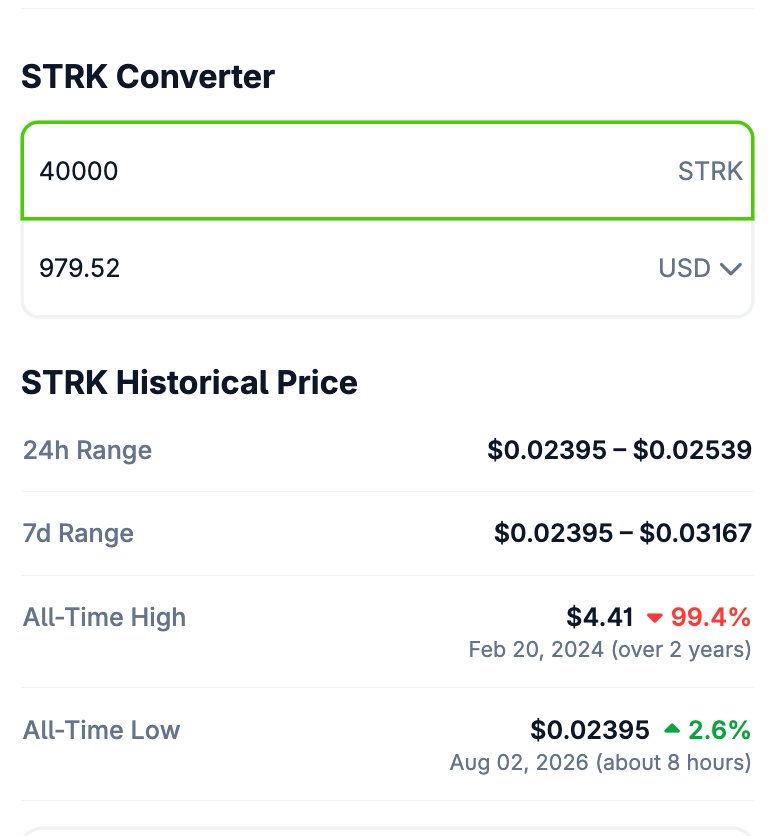Select the 7d Range label
The height and width of the screenshot is (836, 774).
tap(78, 533)
